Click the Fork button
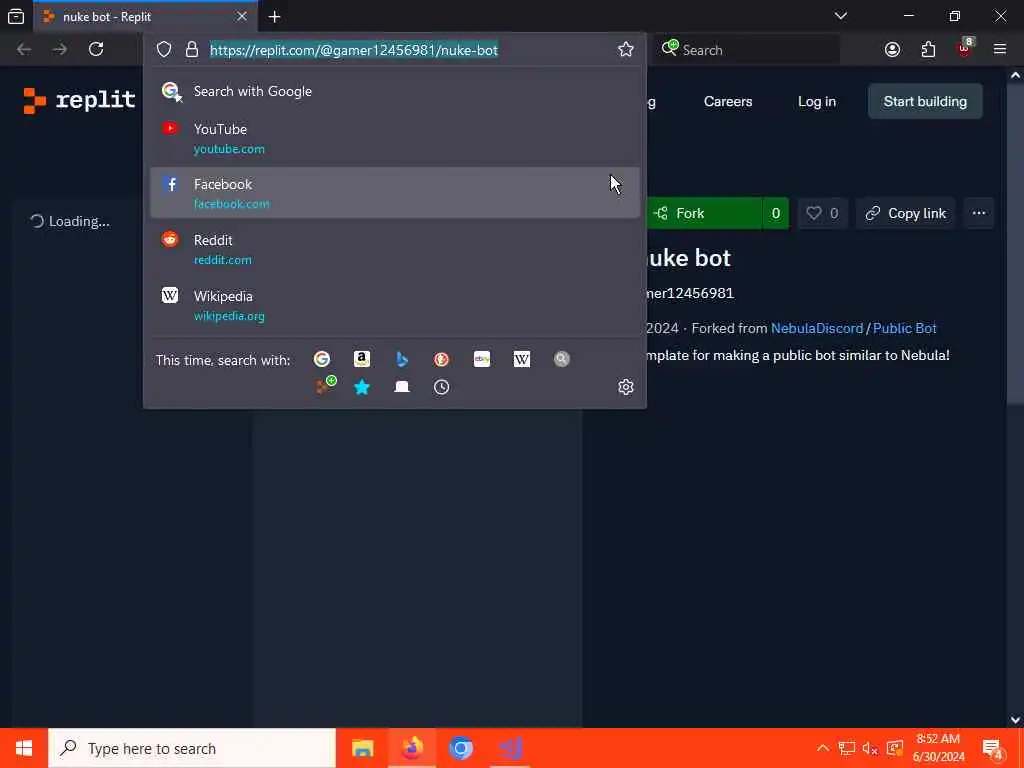This screenshot has height=768, width=1024. pos(703,213)
